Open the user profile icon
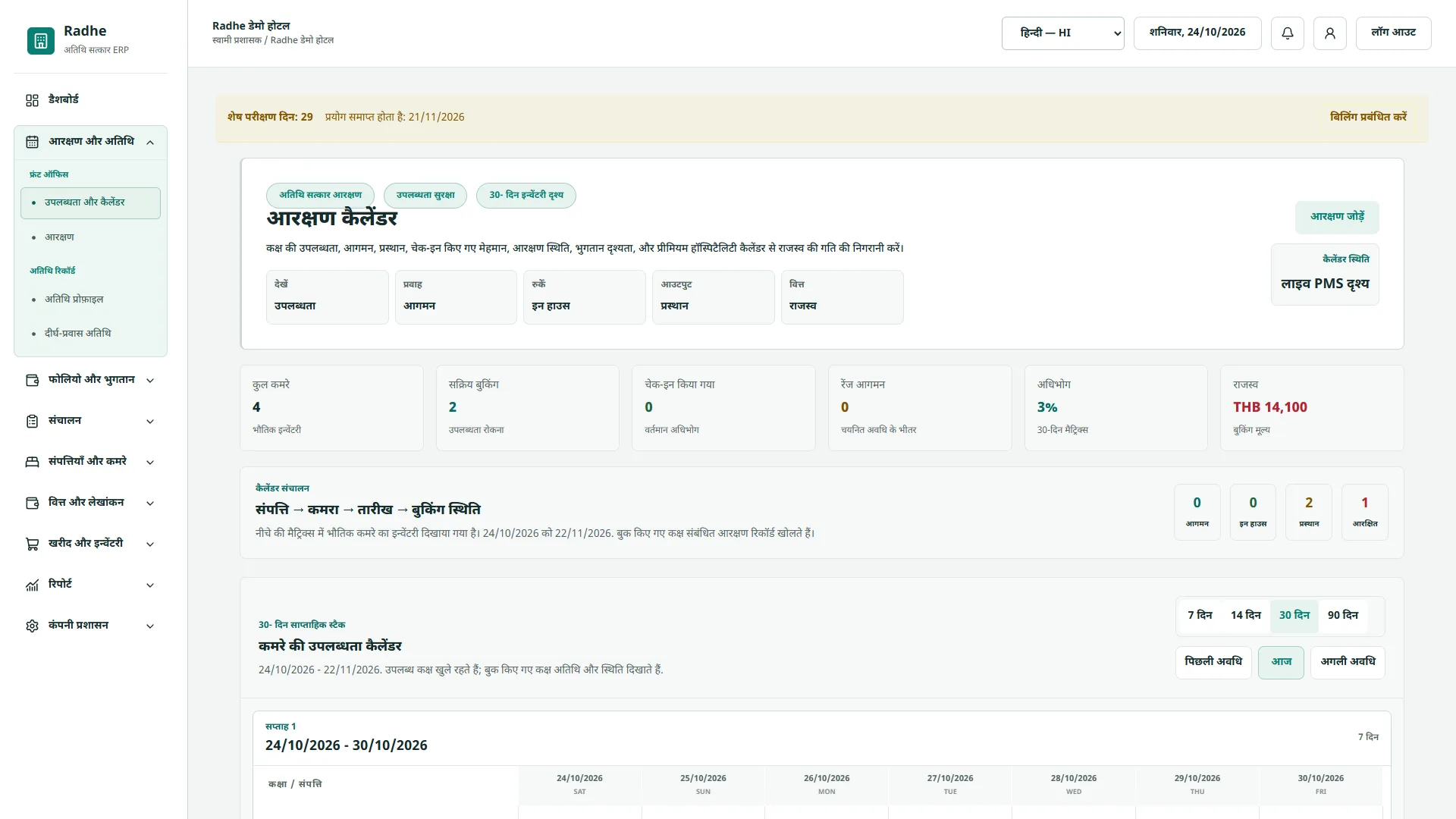 coord(1330,33)
